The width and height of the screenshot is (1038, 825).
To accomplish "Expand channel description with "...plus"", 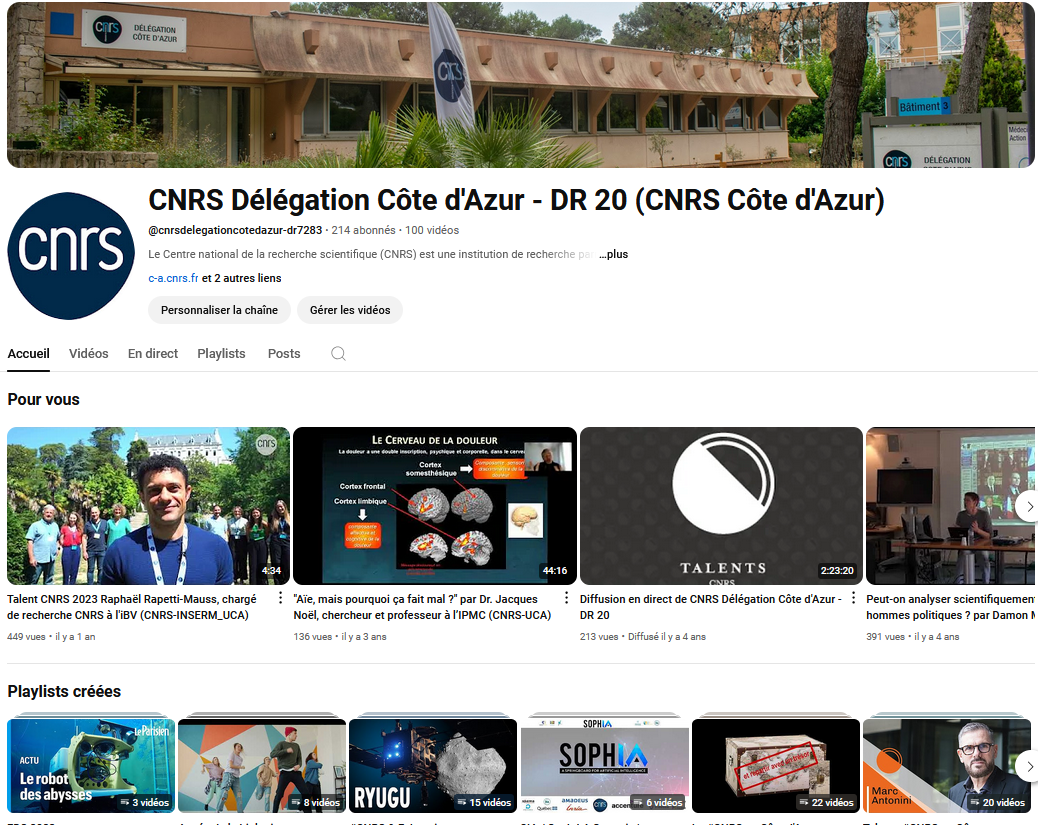I will pos(614,254).
